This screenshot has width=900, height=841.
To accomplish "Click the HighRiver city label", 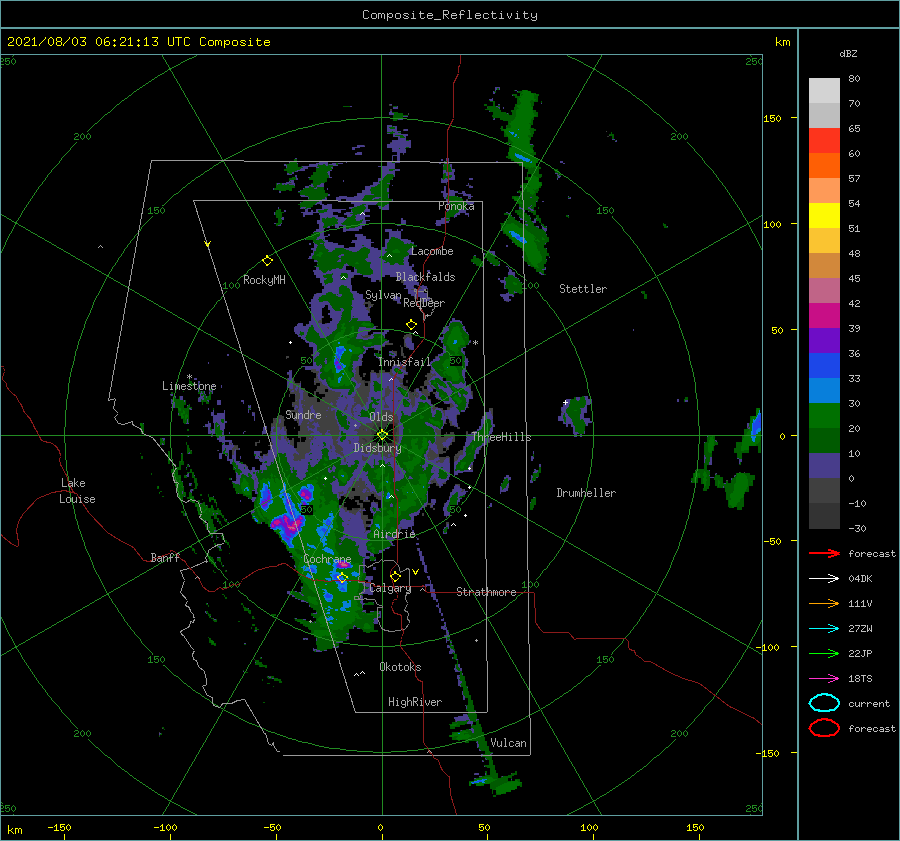I will (415, 702).
